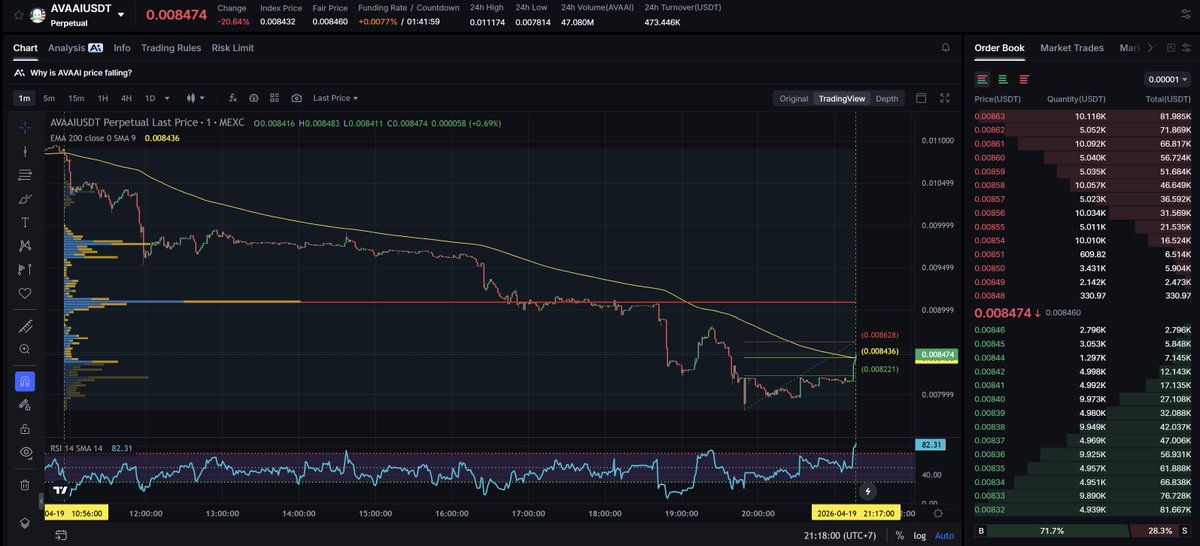This screenshot has height=546, width=1200.
Task: Select the Text drawing tool
Action: pyautogui.click(x=25, y=222)
